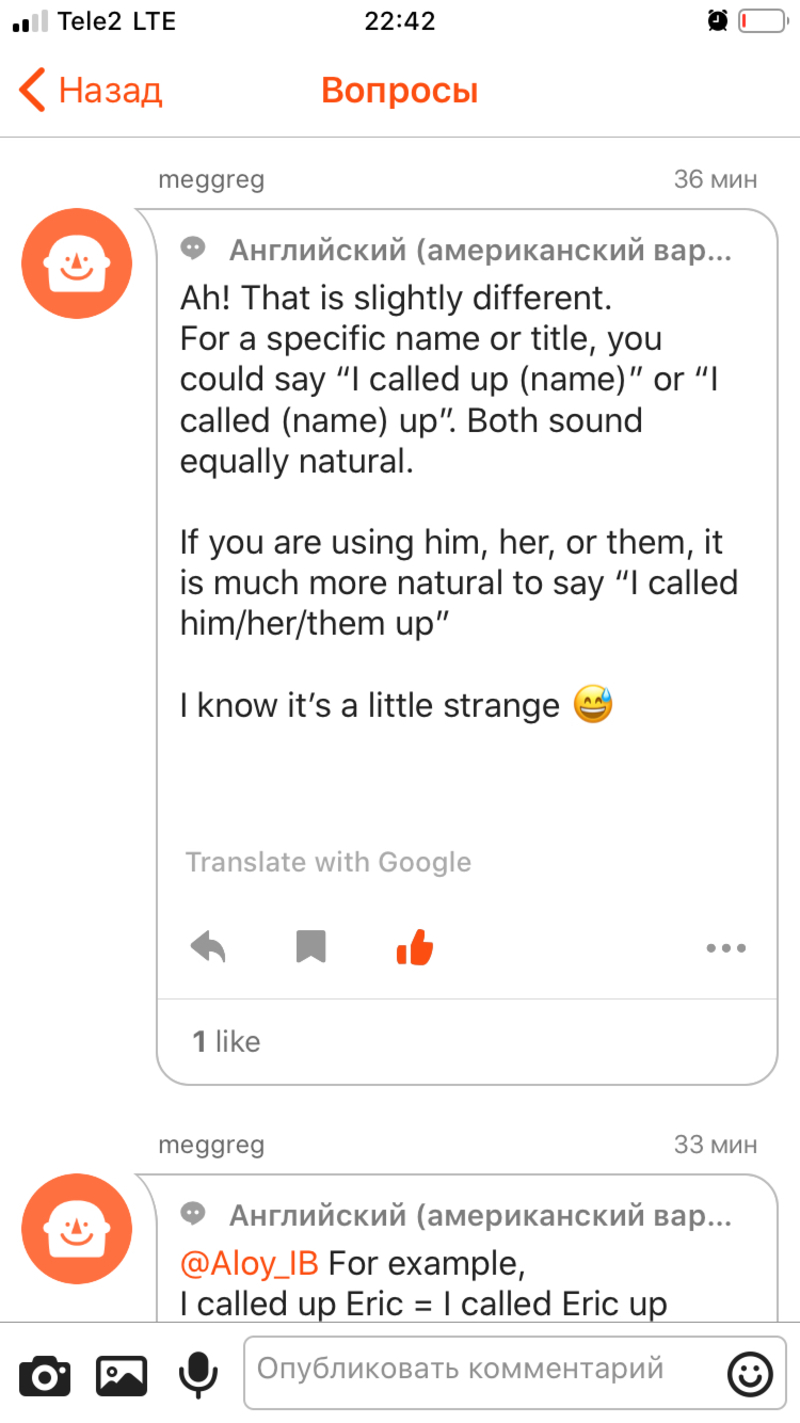Tap the reply arrow icon
Screen dimensions: 800x1423
208,947
